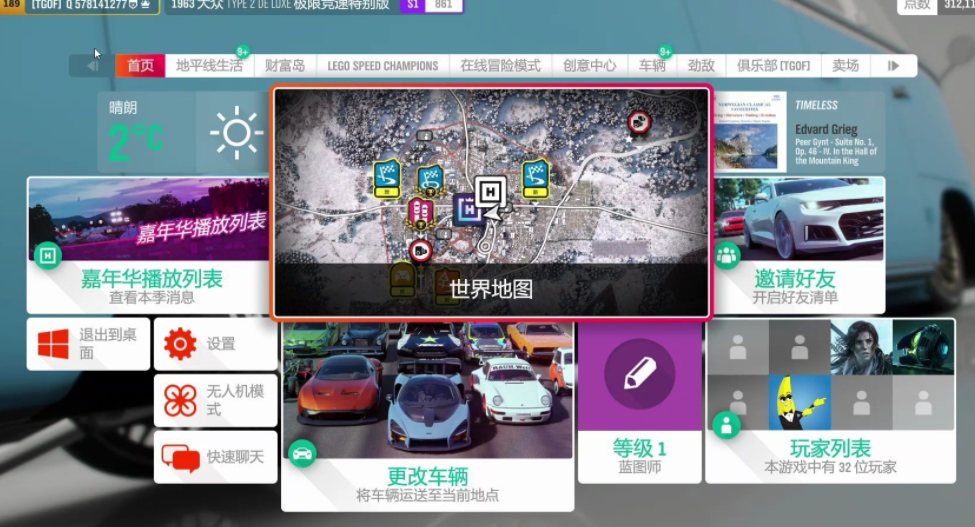This screenshot has height=527, width=975.
Task: Click banana player avatar
Action: point(800,402)
